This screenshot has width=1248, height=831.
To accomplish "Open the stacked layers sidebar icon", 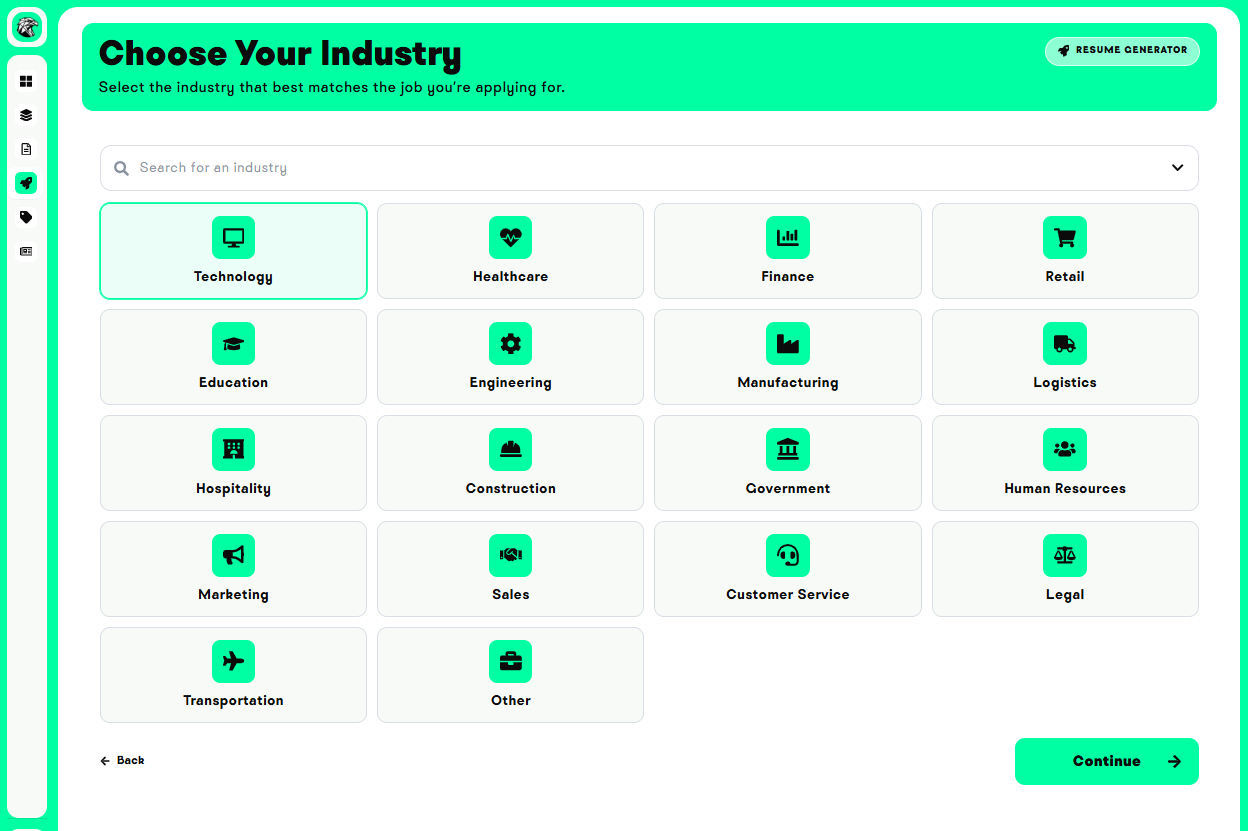I will tap(27, 115).
